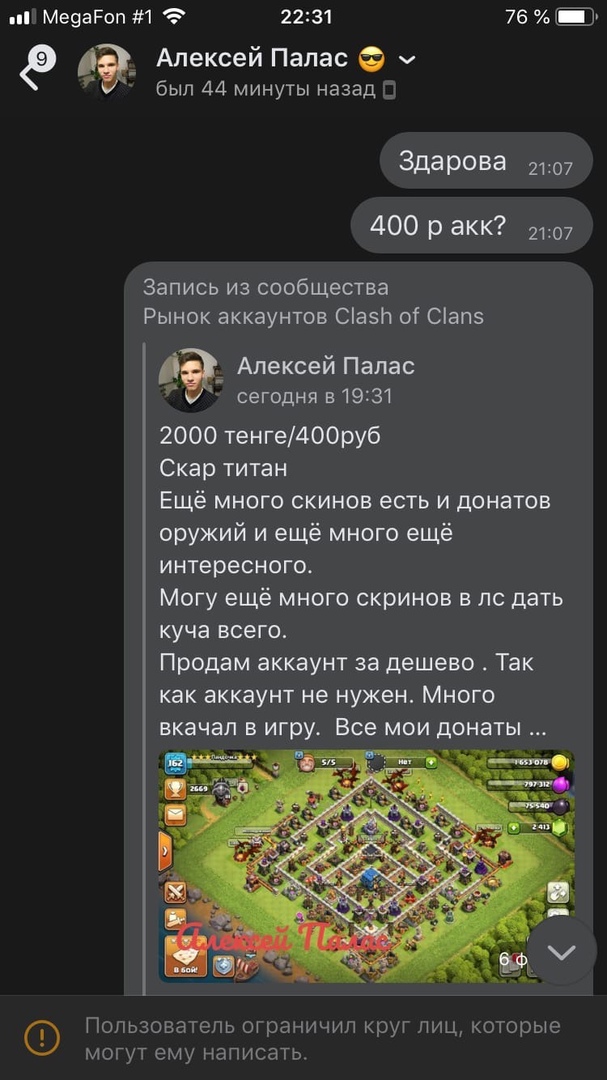The width and height of the screenshot is (607, 1080).
Task: Open the post timestamp сегодня в 19:31
Action: [314, 397]
